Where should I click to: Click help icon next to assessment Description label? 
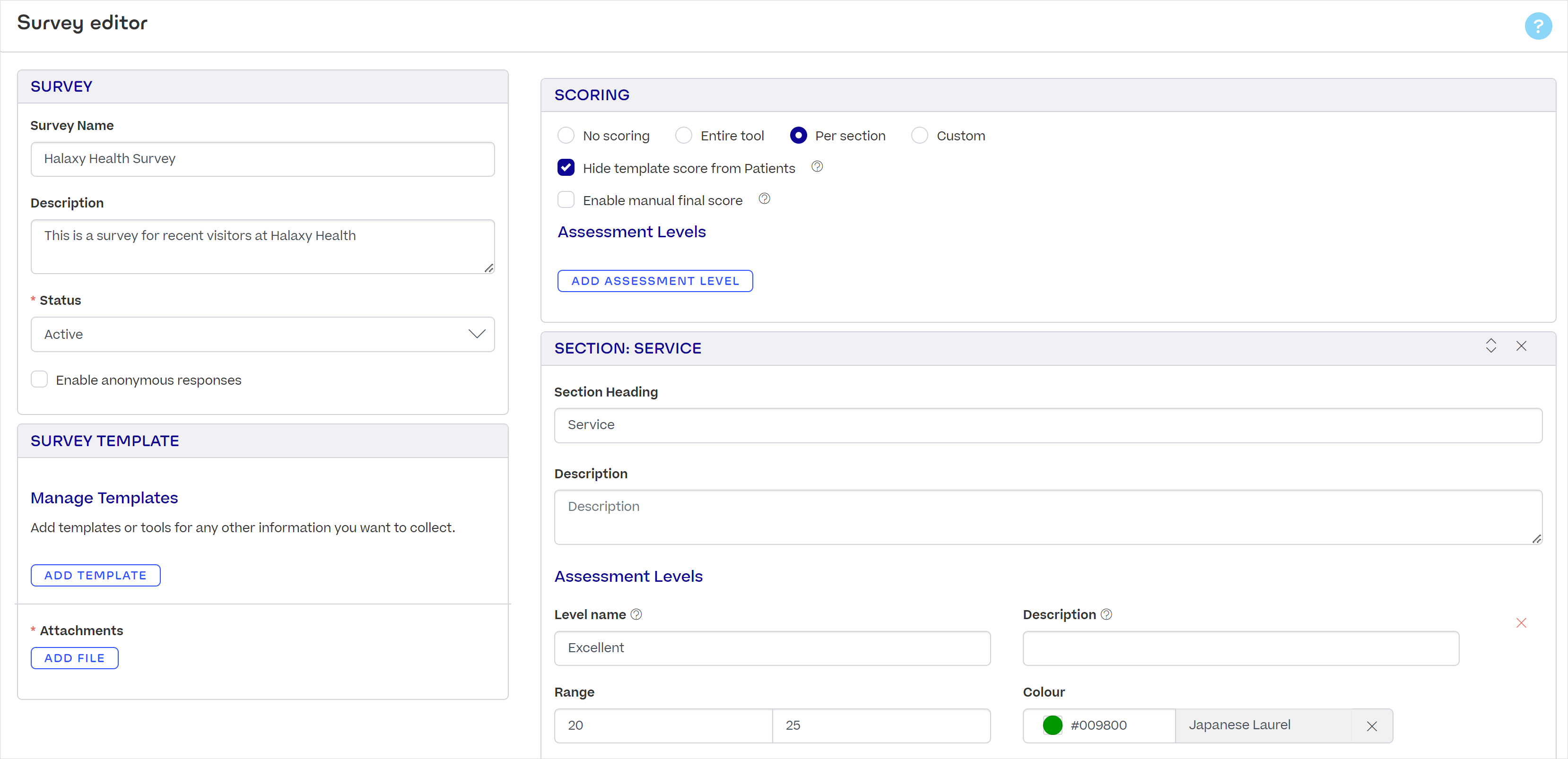pyautogui.click(x=1106, y=614)
